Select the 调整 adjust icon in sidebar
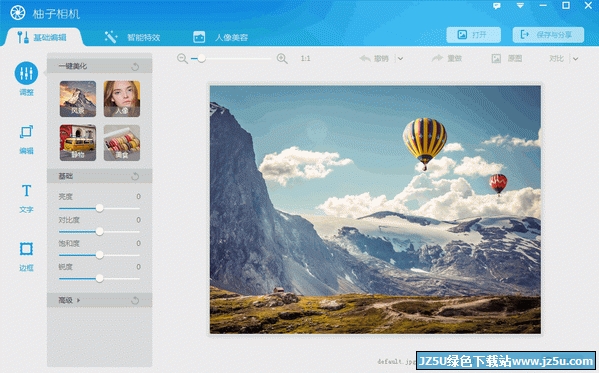The width and height of the screenshot is (599, 373). pos(26,73)
